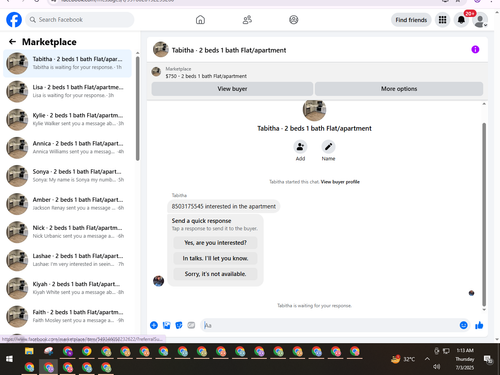The width and height of the screenshot is (500, 375).
Task: Choose a GIF icon in composer
Action: [x=191, y=325]
